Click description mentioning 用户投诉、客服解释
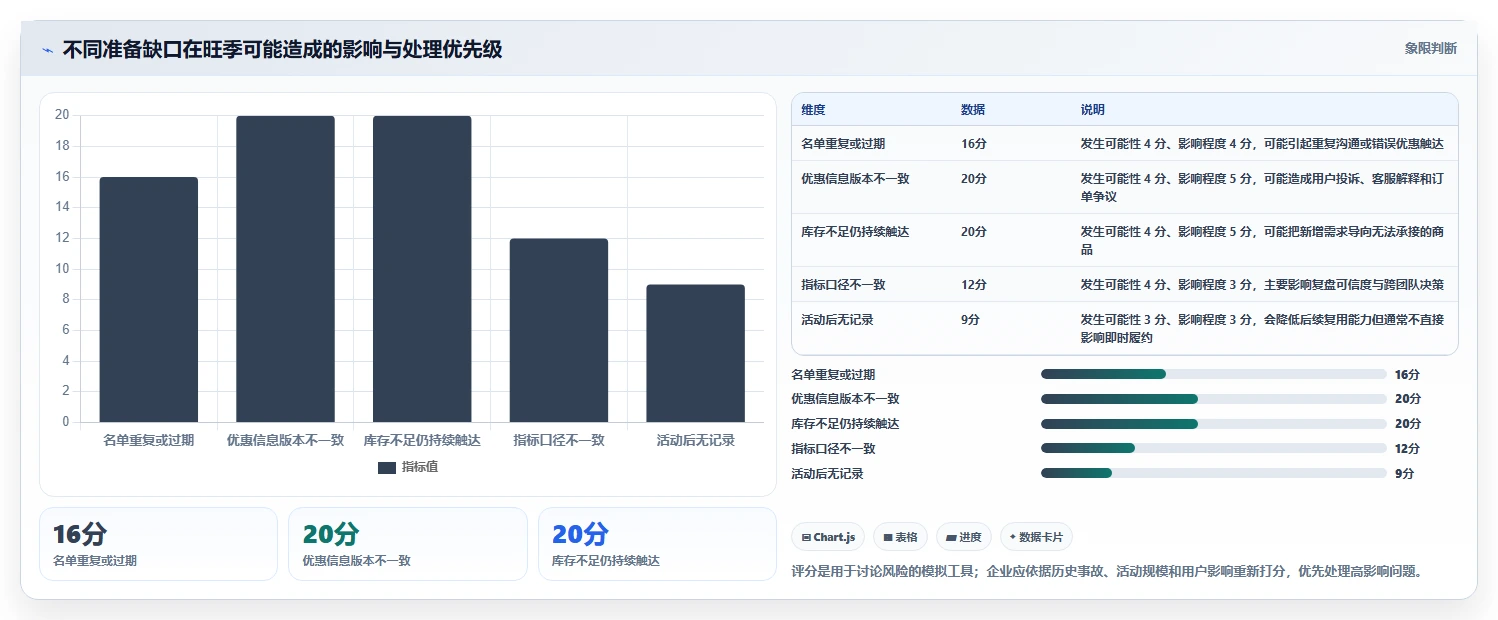This screenshot has width=1498, height=620. [1262, 188]
